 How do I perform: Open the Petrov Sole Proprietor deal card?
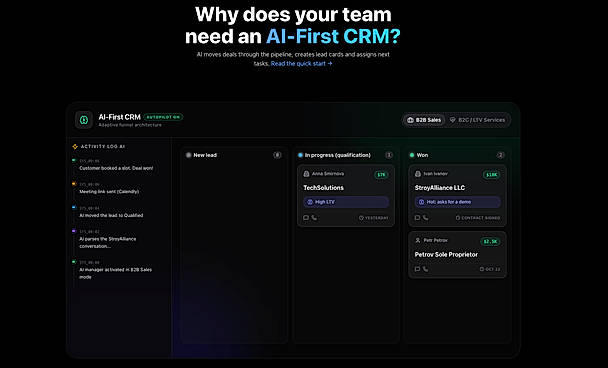[x=458, y=254]
